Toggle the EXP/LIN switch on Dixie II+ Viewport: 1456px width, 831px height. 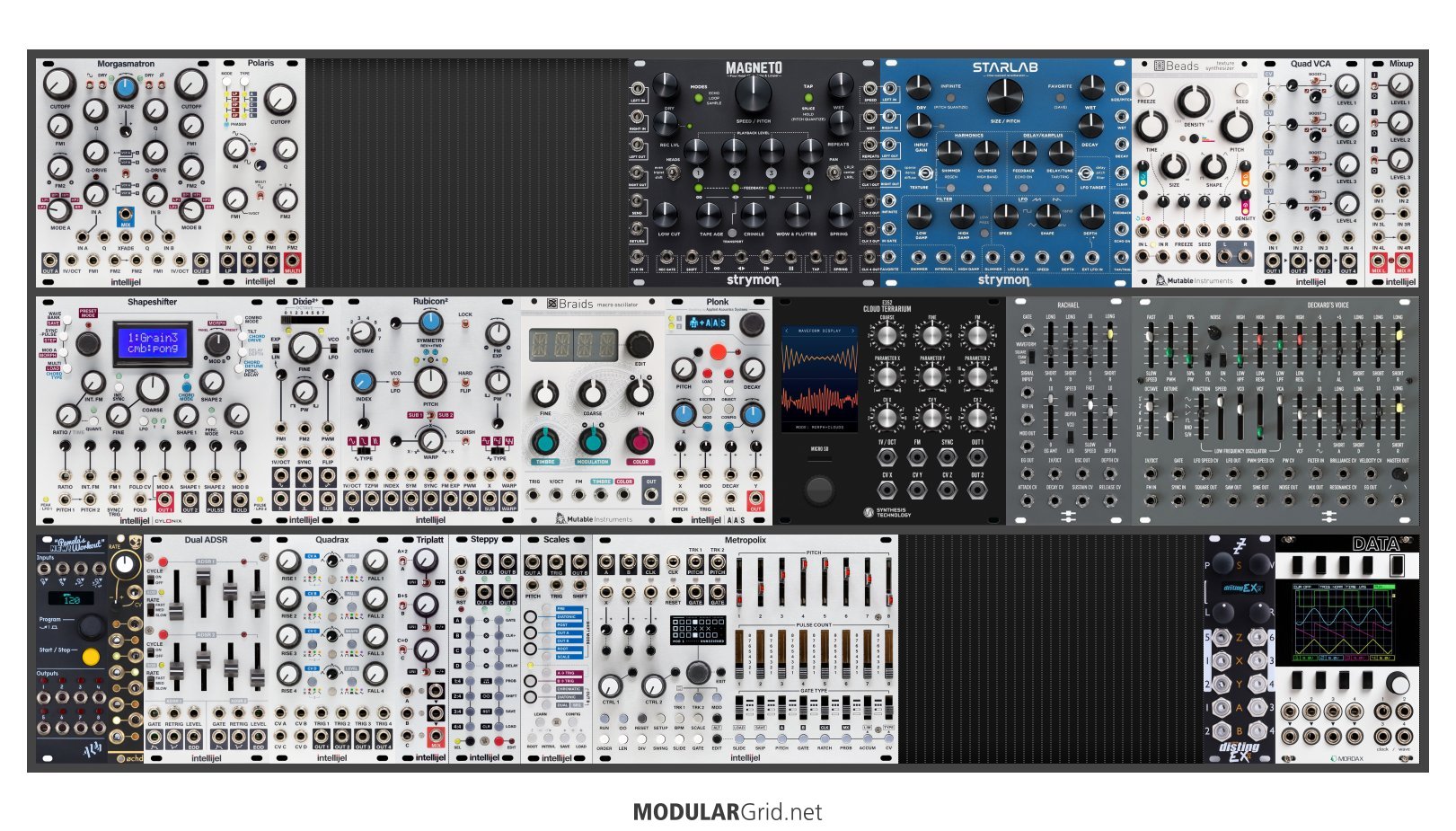point(277,349)
